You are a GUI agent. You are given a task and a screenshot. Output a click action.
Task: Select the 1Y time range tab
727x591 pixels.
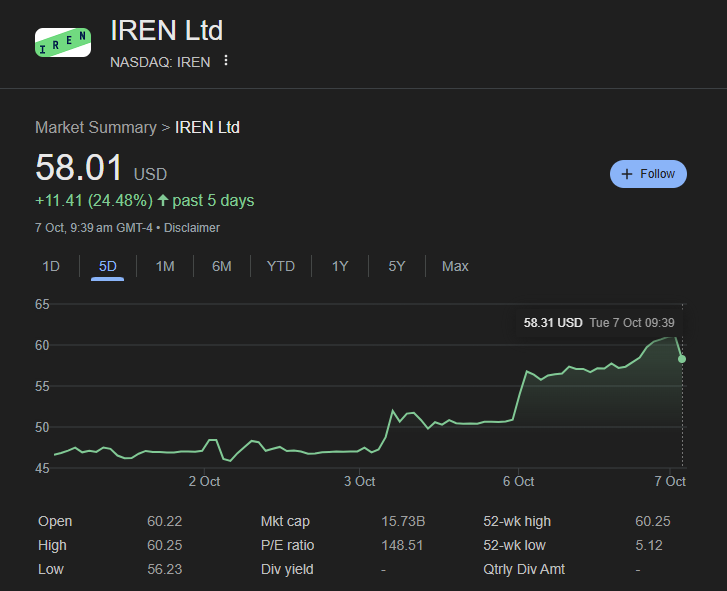tap(340, 266)
